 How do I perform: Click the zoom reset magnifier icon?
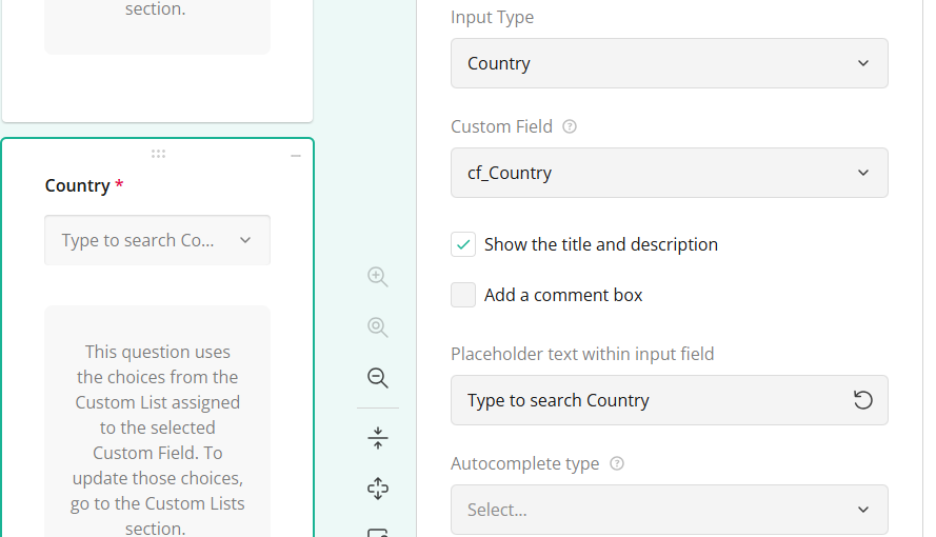pos(377,327)
